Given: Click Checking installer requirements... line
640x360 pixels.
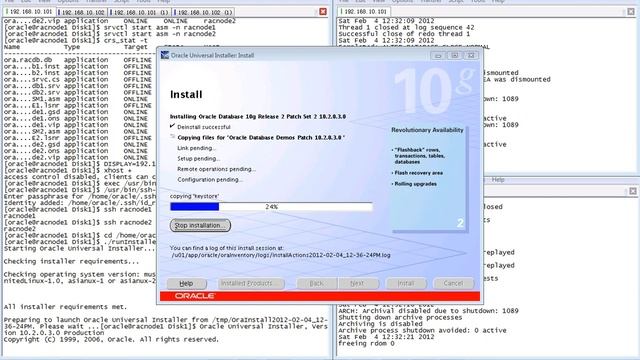Looking at the screenshot, I should [71, 261].
